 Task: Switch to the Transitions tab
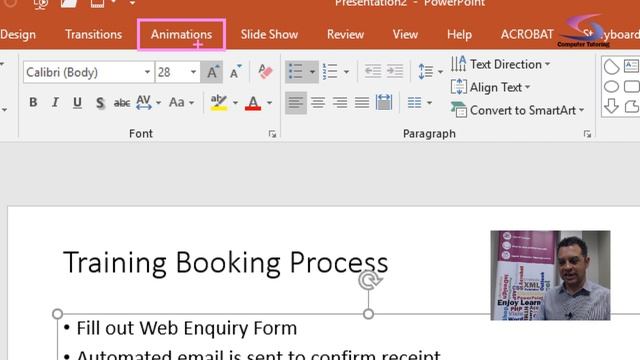(x=93, y=34)
